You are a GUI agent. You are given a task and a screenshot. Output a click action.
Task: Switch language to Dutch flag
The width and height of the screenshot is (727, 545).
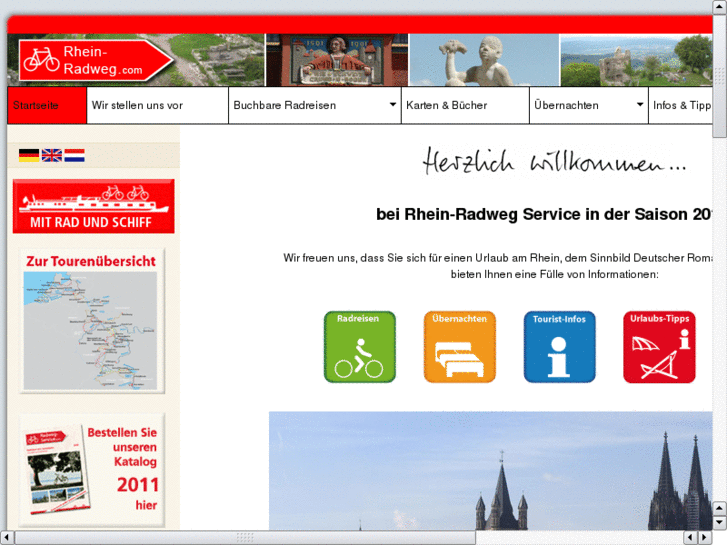pos(74,155)
